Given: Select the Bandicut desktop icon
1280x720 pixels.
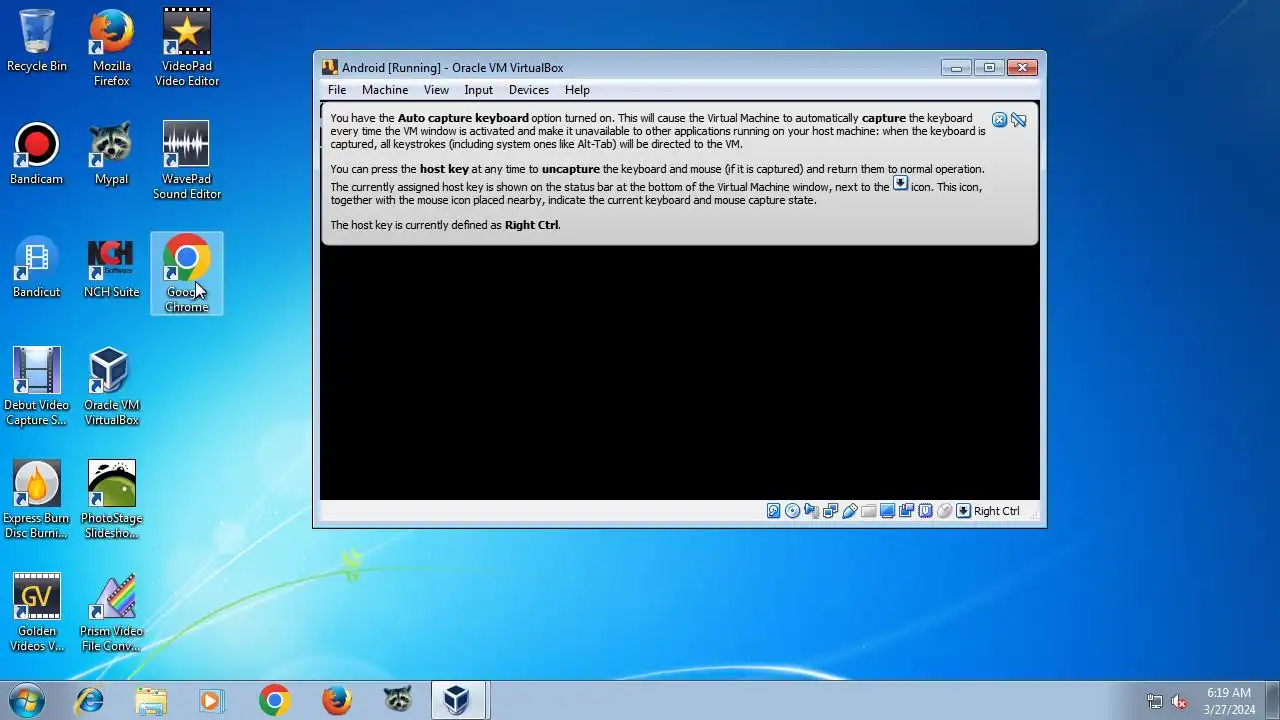Looking at the screenshot, I should 37,268.
